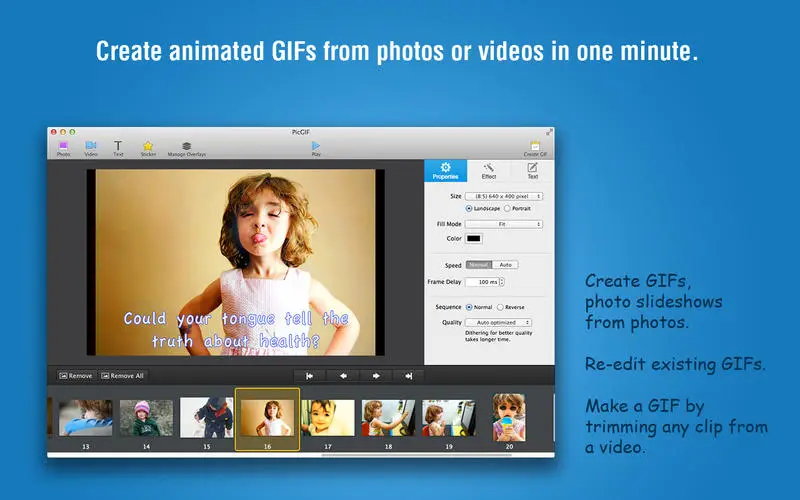Go to the next frame

(376, 376)
